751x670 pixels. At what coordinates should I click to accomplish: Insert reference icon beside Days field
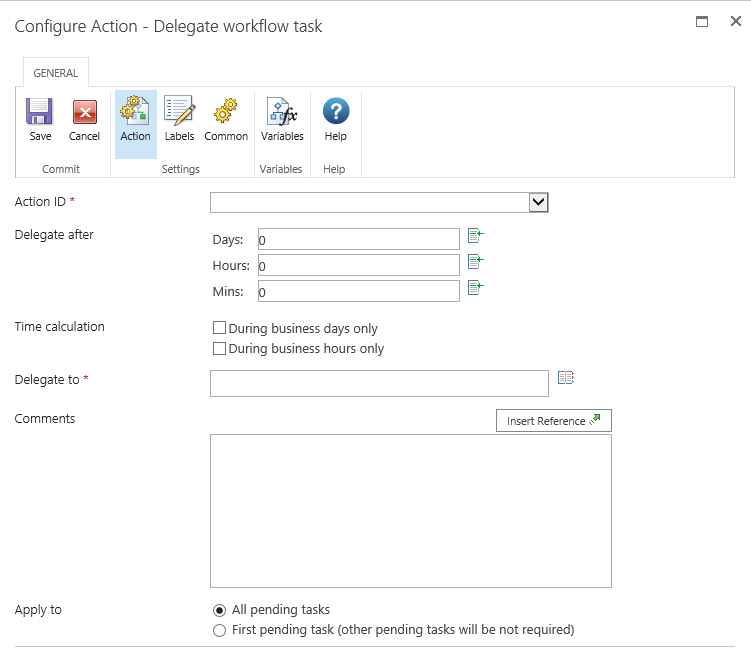[x=476, y=237]
